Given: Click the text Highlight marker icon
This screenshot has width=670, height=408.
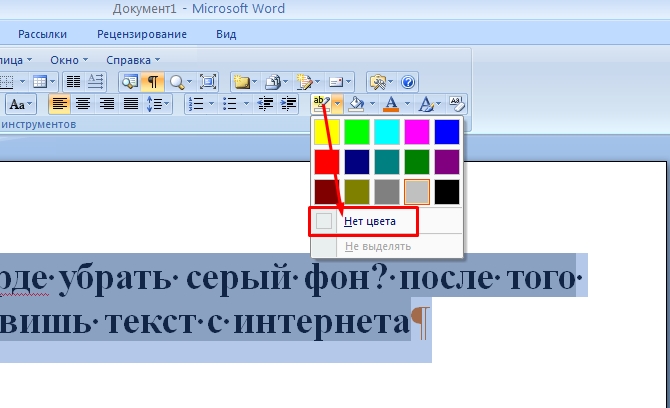Looking at the screenshot, I should [x=321, y=103].
